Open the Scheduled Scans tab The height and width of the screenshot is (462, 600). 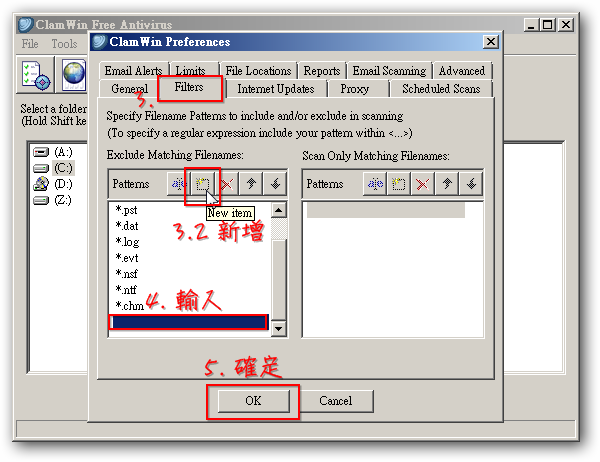pos(440,89)
